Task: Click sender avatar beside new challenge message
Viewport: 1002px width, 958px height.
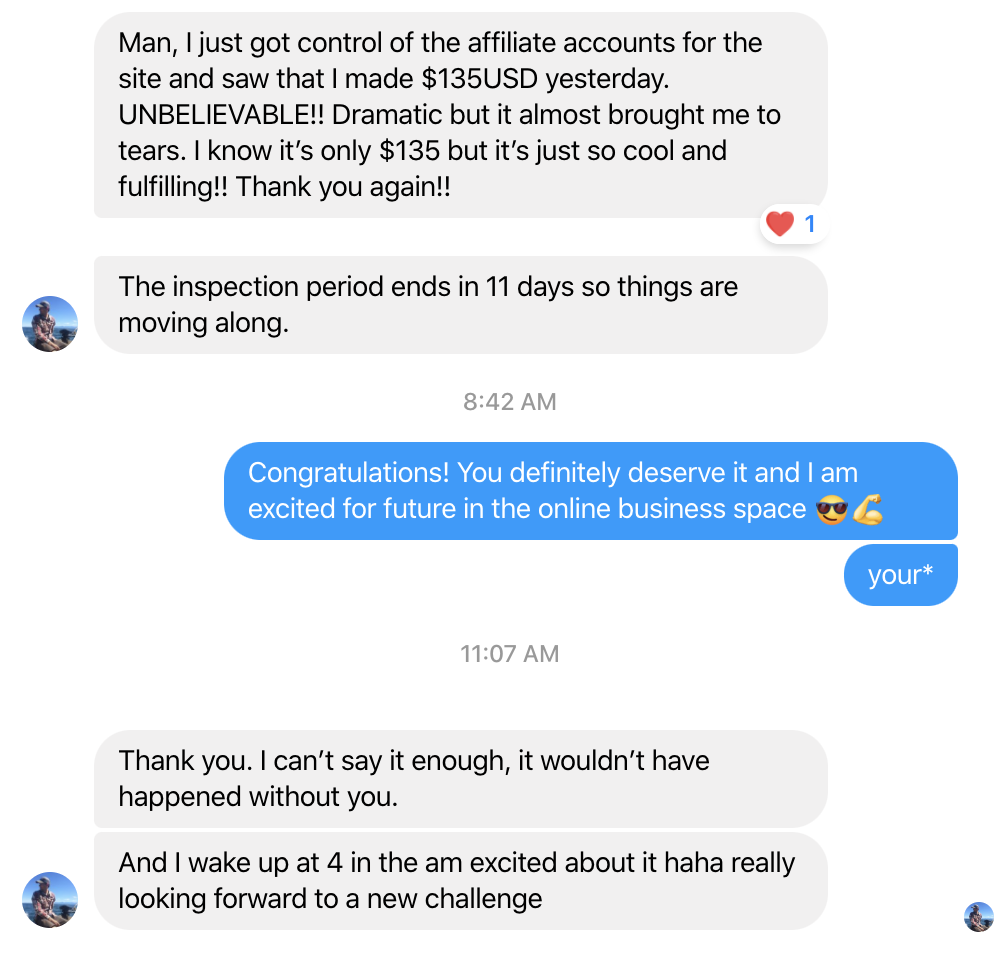Action: 50,900
